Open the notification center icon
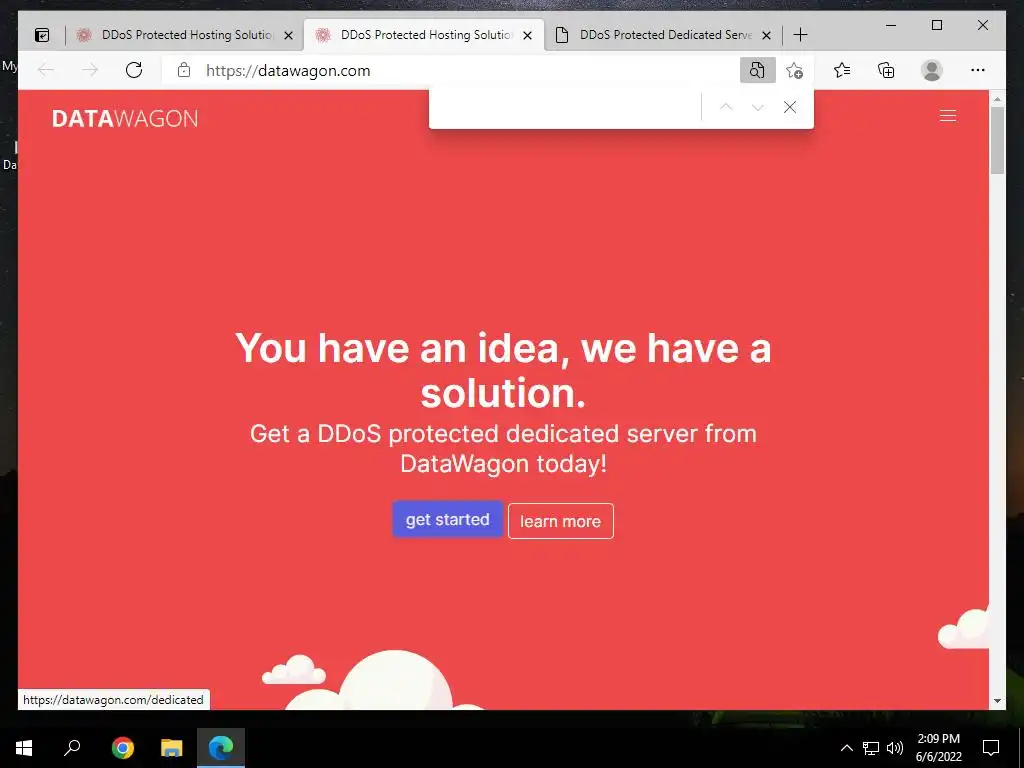Viewport: 1024px width, 768px height. (991, 748)
